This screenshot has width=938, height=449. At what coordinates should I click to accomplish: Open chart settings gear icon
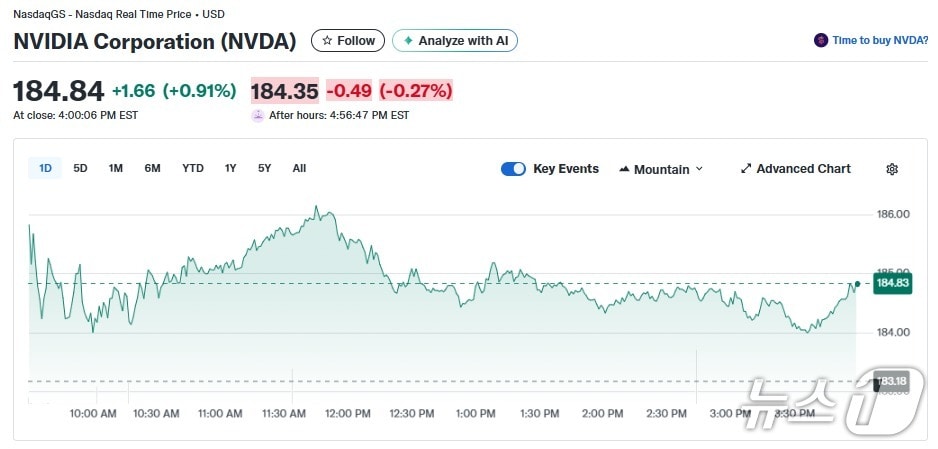892,169
